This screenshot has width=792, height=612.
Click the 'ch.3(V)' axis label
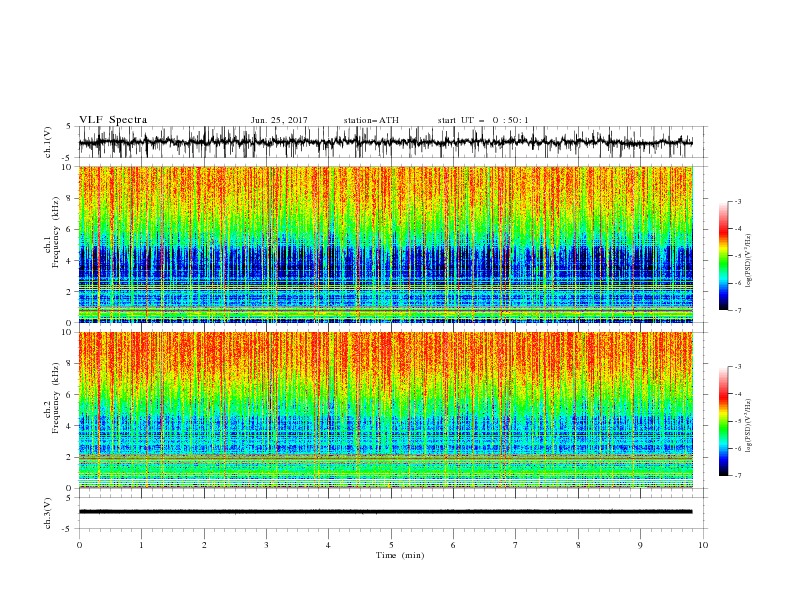pos(48,513)
